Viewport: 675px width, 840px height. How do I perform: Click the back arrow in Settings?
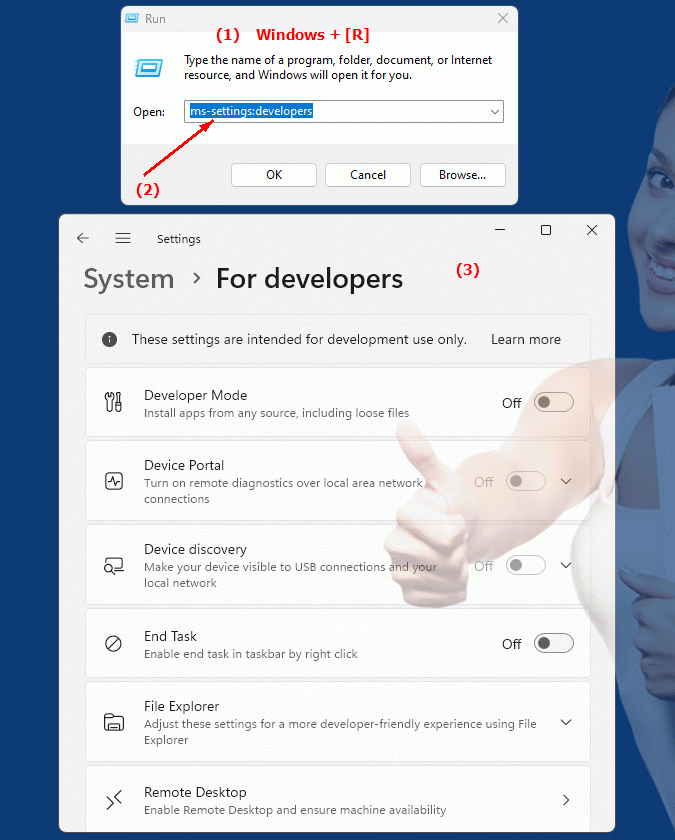point(82,238)
